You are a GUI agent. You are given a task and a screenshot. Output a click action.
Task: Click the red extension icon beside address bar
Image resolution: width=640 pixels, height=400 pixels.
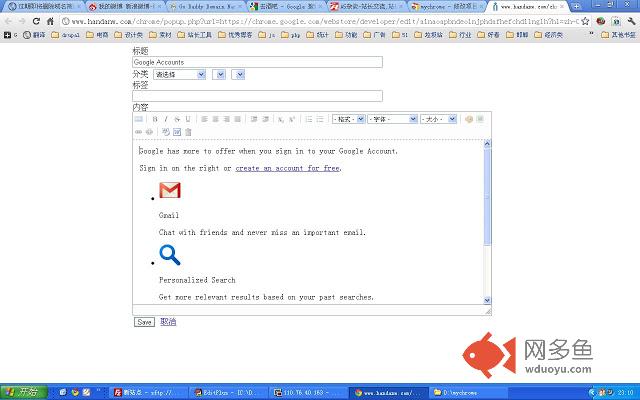600,21
